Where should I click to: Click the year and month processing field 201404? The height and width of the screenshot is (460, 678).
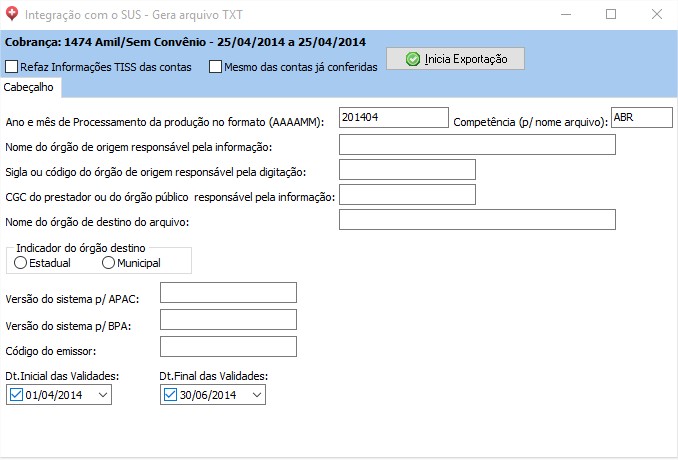pos(393,118)
